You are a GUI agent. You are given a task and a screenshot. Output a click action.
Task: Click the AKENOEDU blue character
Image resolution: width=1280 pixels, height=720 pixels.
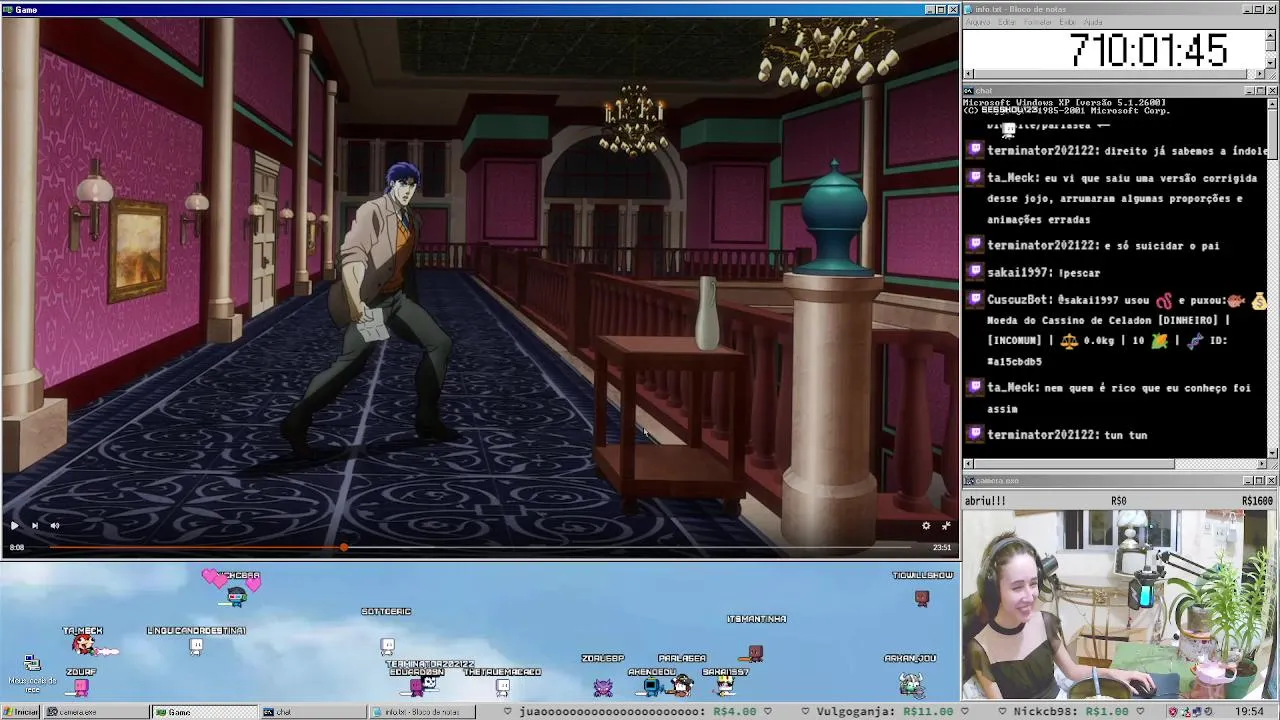click(651, 686)
